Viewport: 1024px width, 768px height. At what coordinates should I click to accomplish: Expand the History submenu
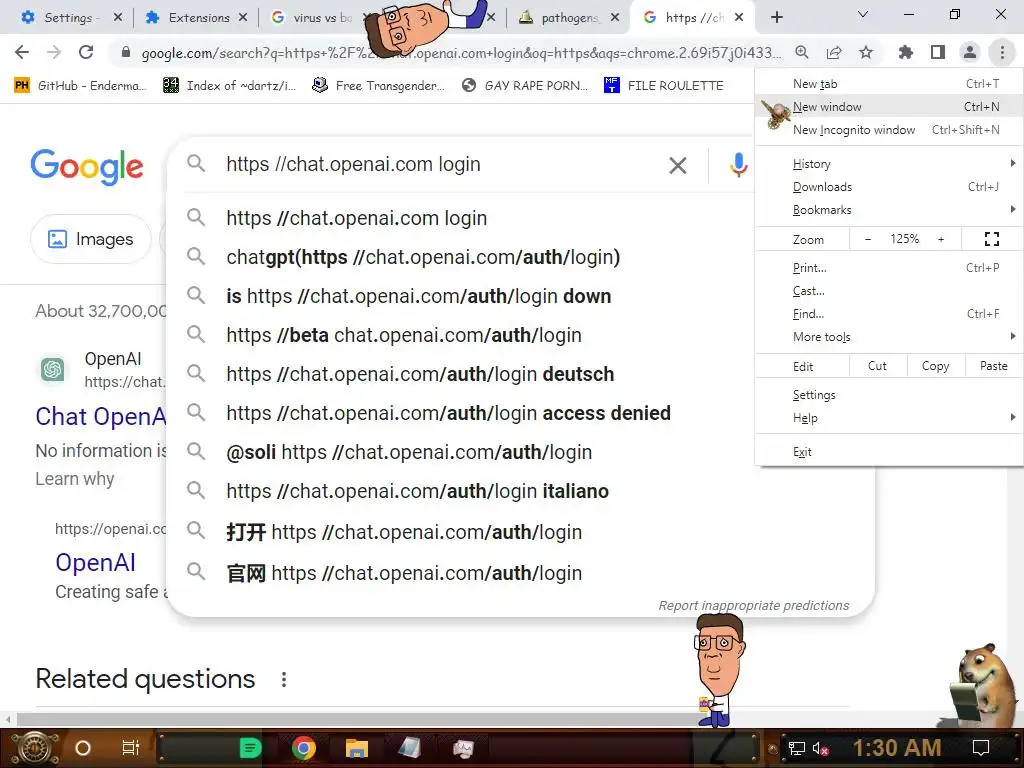click(889, 164)
